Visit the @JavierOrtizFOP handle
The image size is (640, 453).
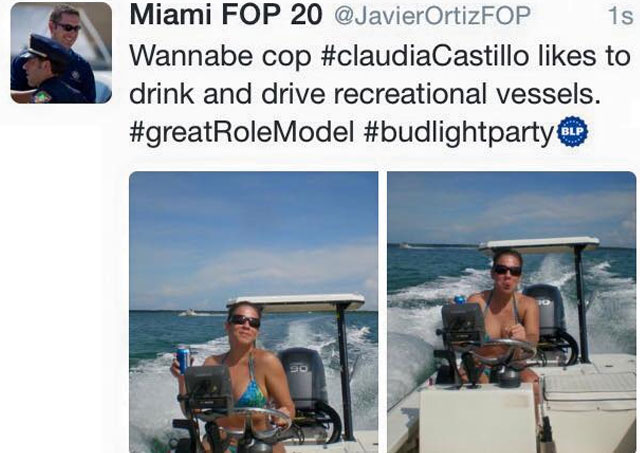click(x=432, y=16)
